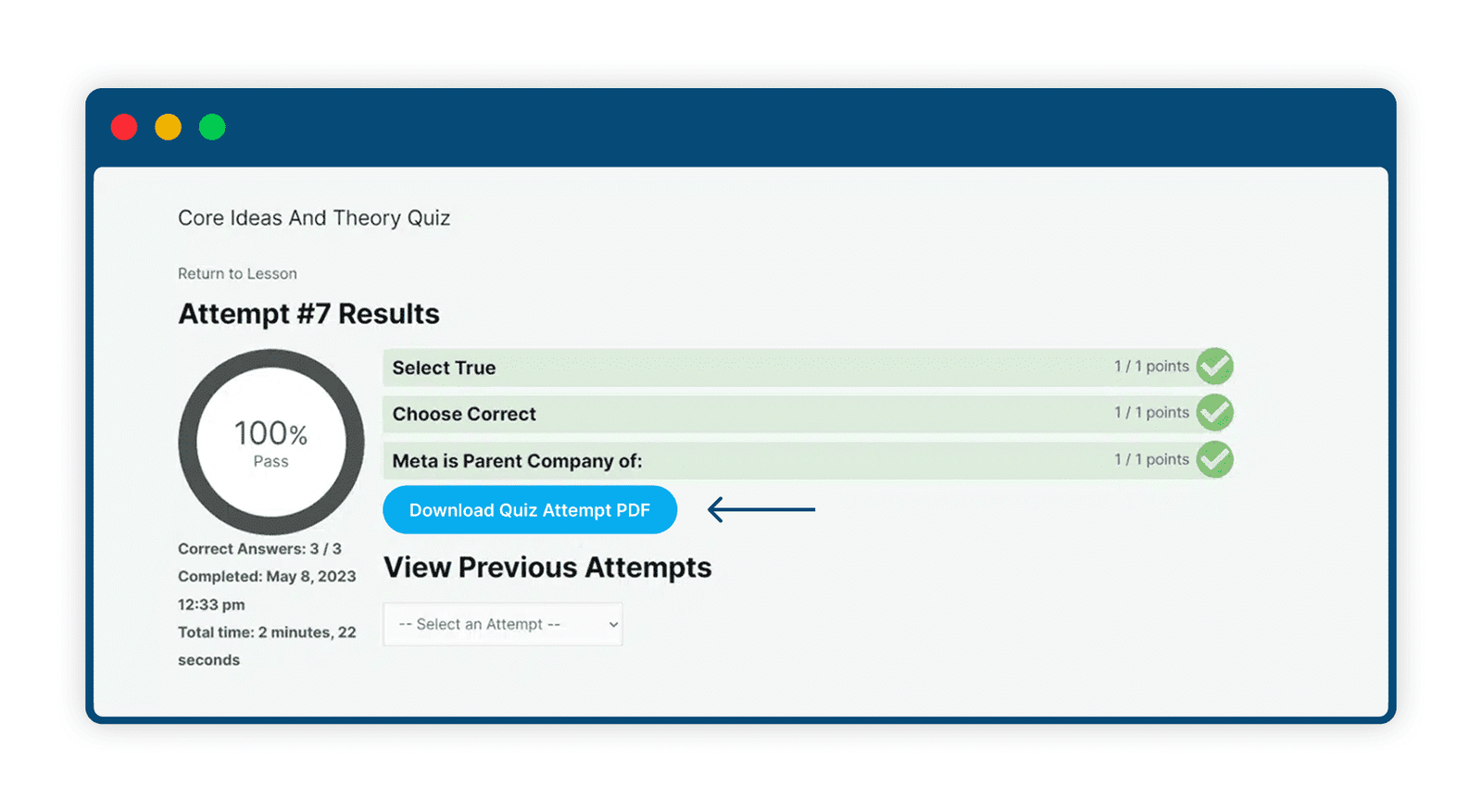
Task: Click the green window maximize dot
Action: pos(212,127)
